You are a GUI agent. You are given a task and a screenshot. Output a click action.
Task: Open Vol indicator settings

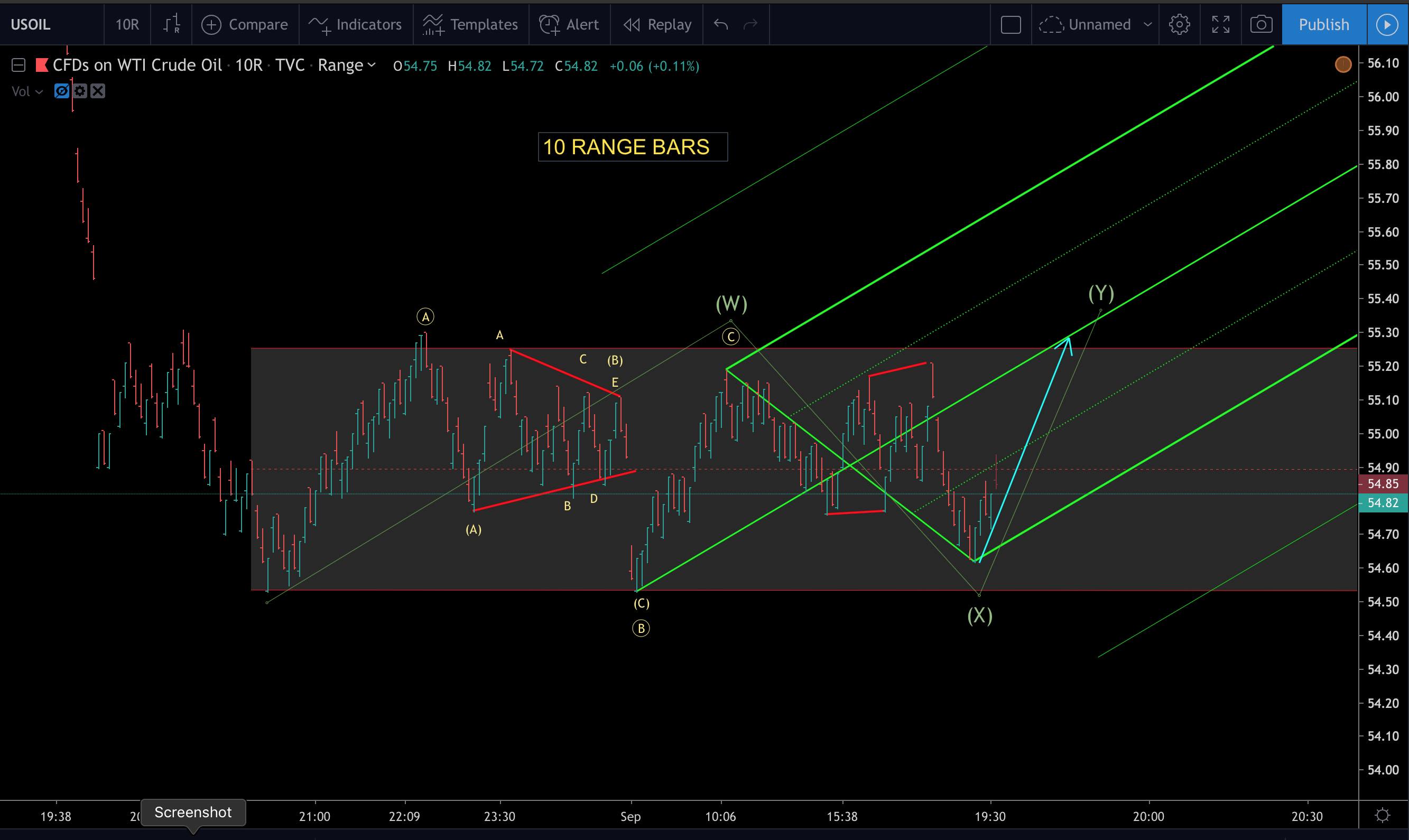coord(80,91)
